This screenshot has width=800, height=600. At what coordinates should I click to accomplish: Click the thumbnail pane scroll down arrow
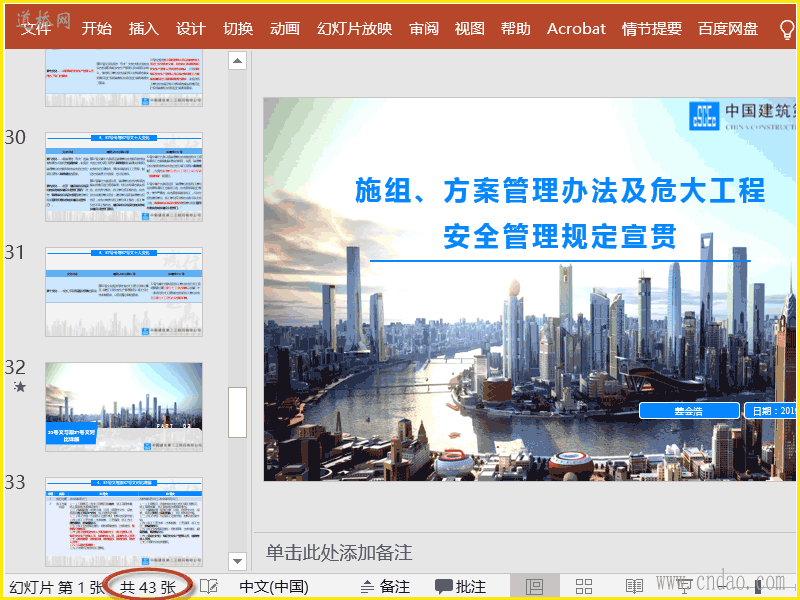coord(237,561)
